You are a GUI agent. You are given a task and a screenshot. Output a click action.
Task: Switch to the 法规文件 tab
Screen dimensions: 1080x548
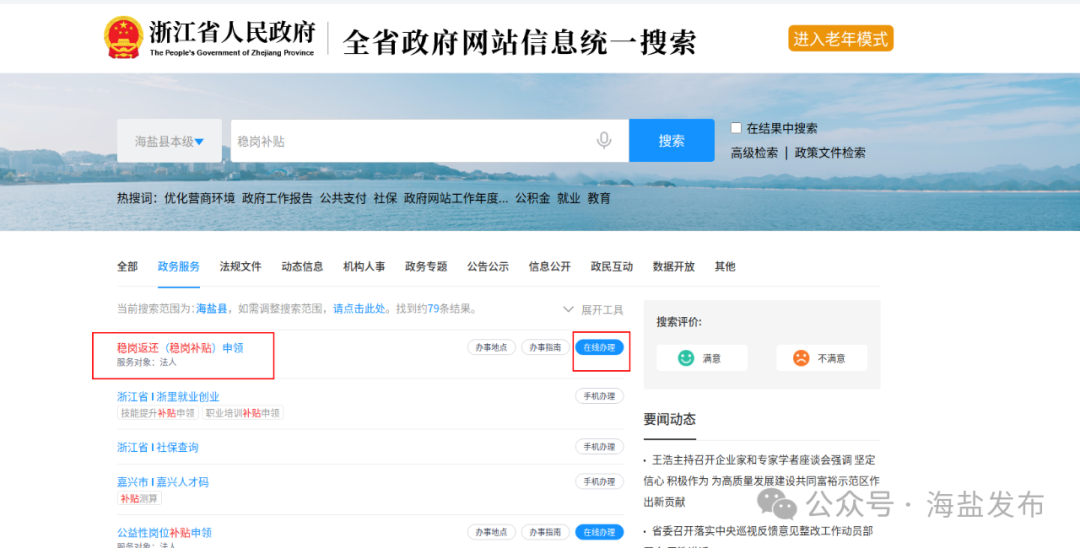coord(240,267)
